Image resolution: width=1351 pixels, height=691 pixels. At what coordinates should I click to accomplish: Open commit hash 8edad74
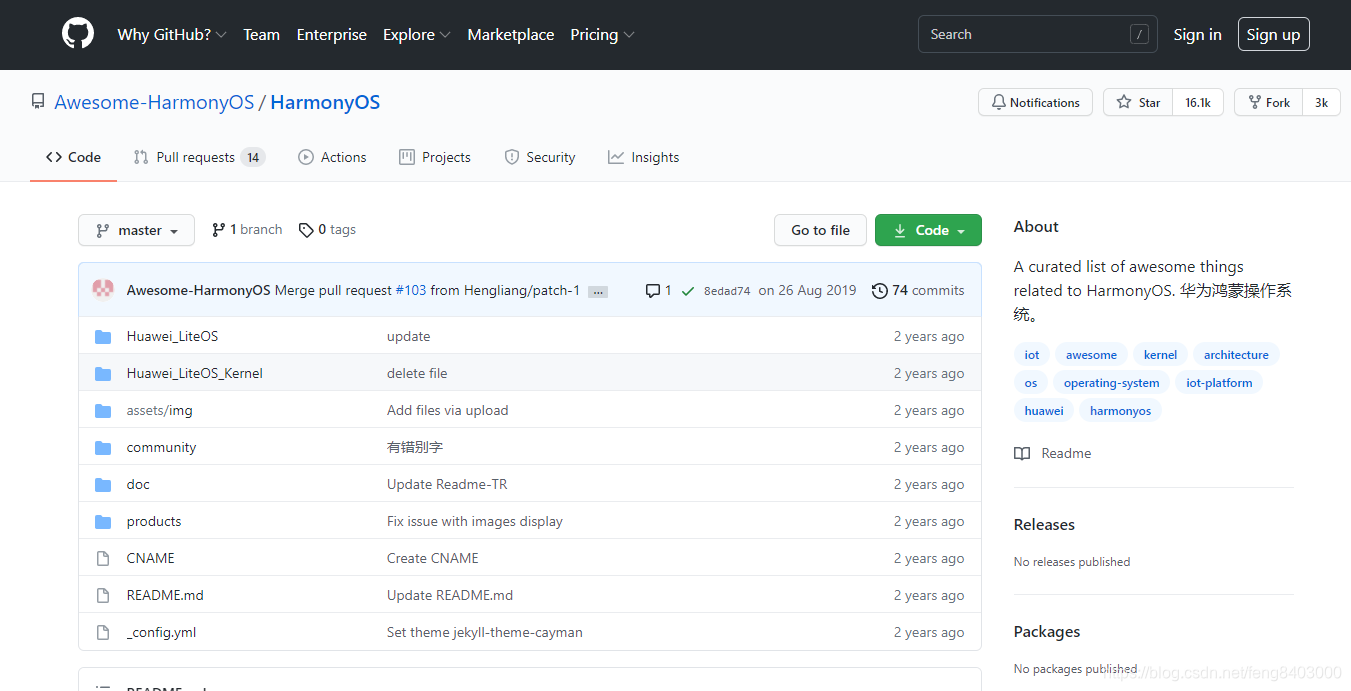coord(727,291)
